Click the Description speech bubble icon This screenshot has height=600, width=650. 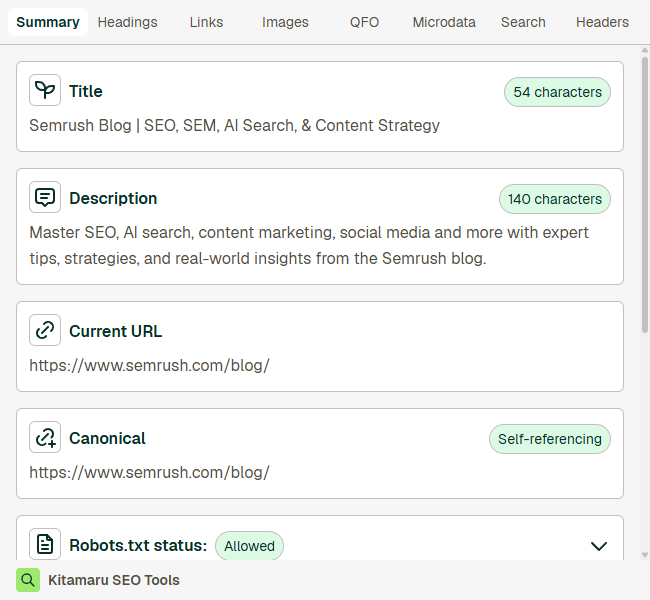pos(45,197)
